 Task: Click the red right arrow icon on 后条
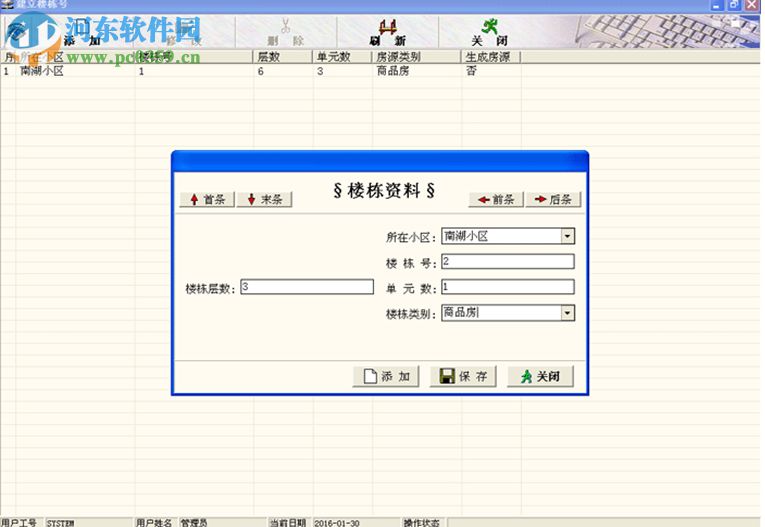point(540,199)
